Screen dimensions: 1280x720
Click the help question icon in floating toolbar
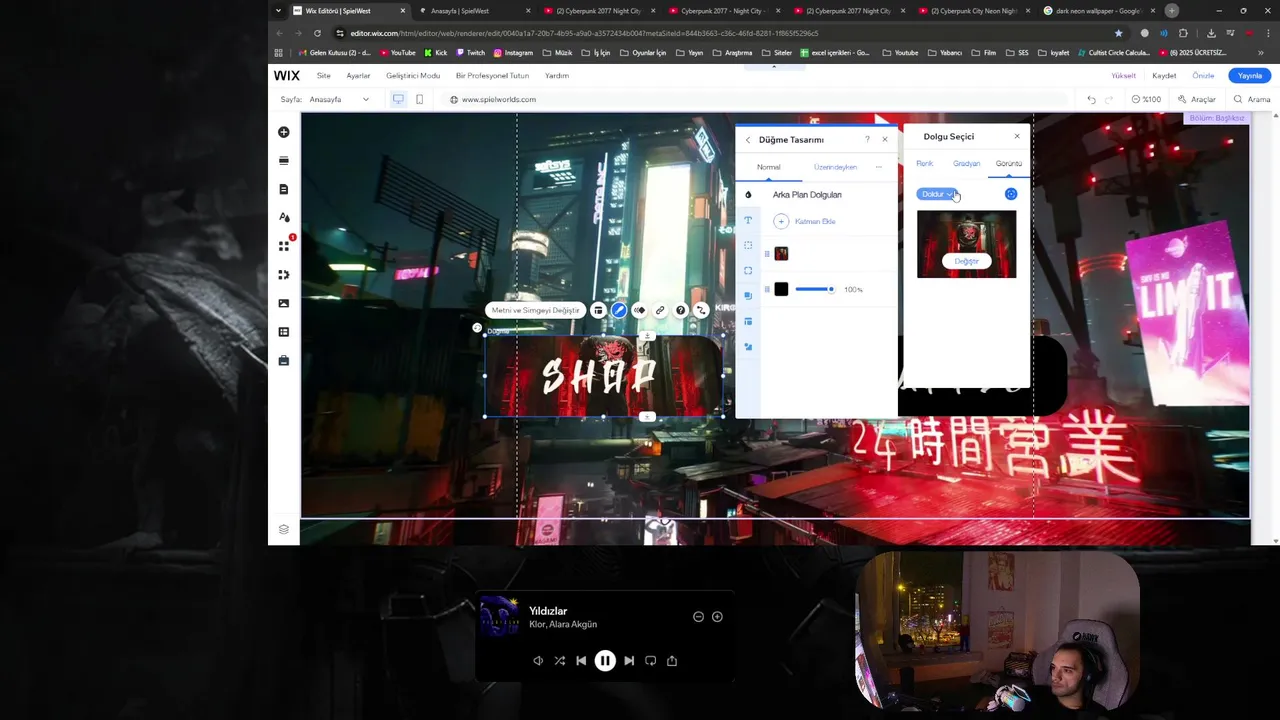pyautogui.click(x=681, y=310)
